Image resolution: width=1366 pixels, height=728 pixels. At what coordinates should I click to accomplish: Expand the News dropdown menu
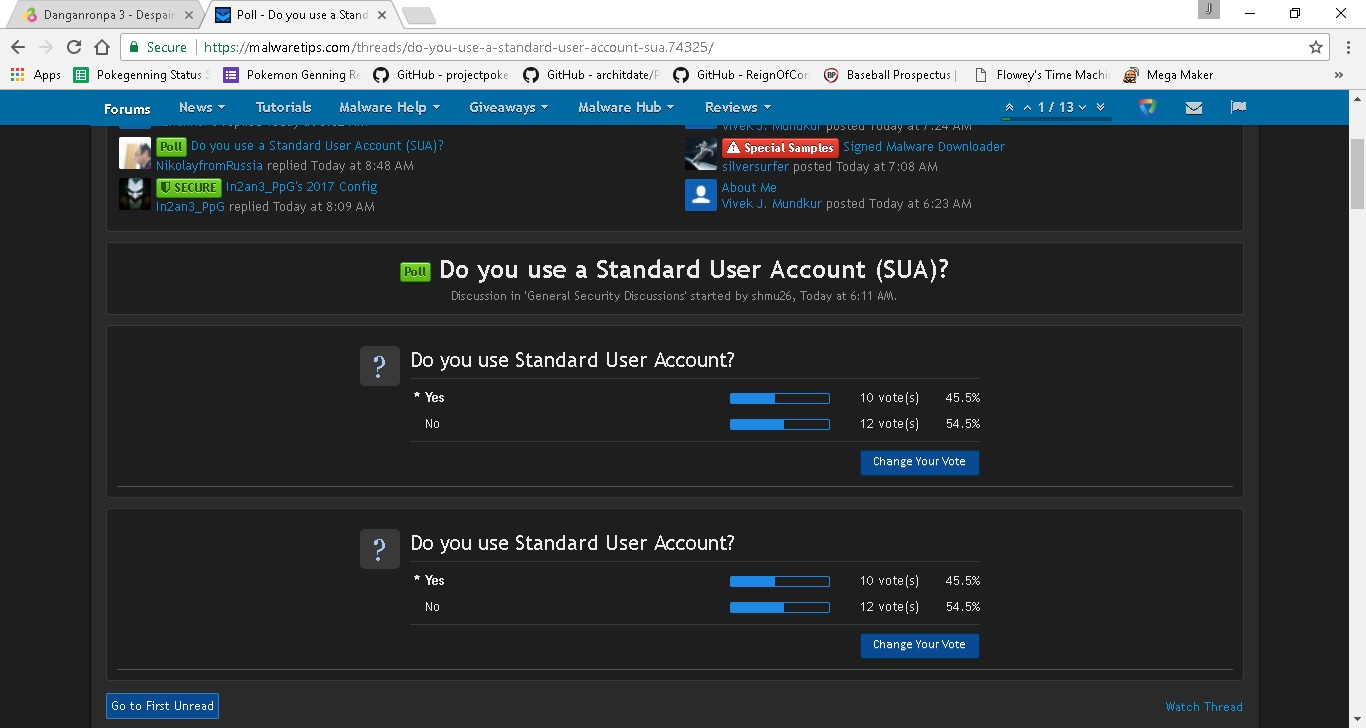201,107
